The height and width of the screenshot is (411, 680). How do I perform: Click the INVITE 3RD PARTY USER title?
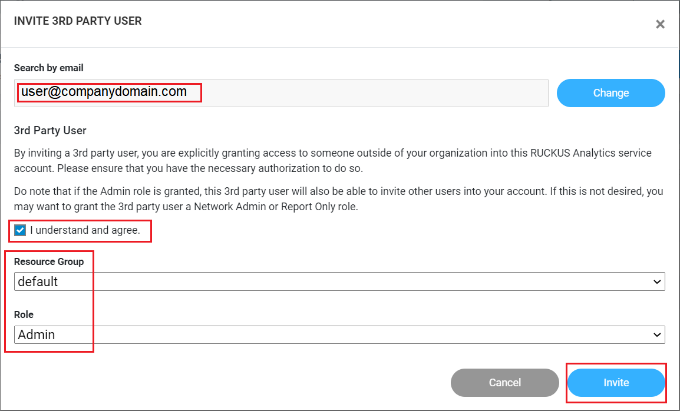click(78, 20)
